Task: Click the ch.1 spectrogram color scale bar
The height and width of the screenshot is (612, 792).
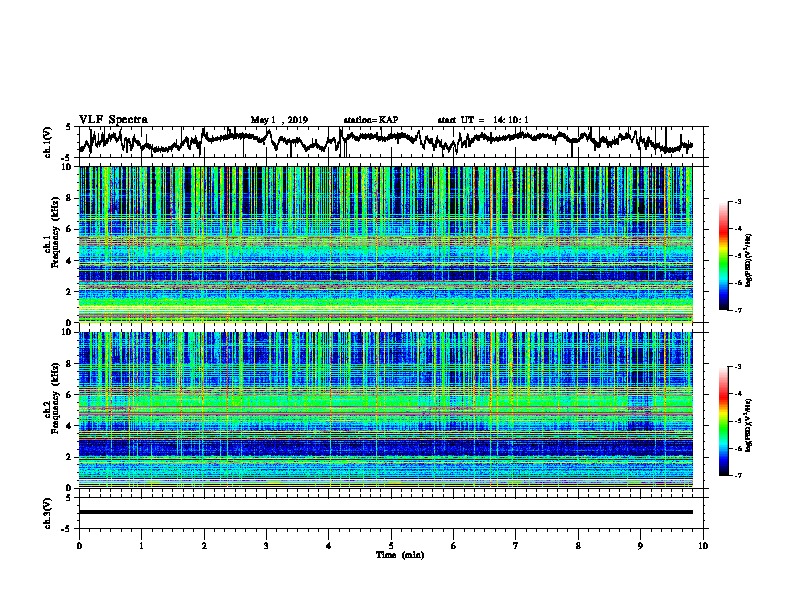Action: pos(723,256)
